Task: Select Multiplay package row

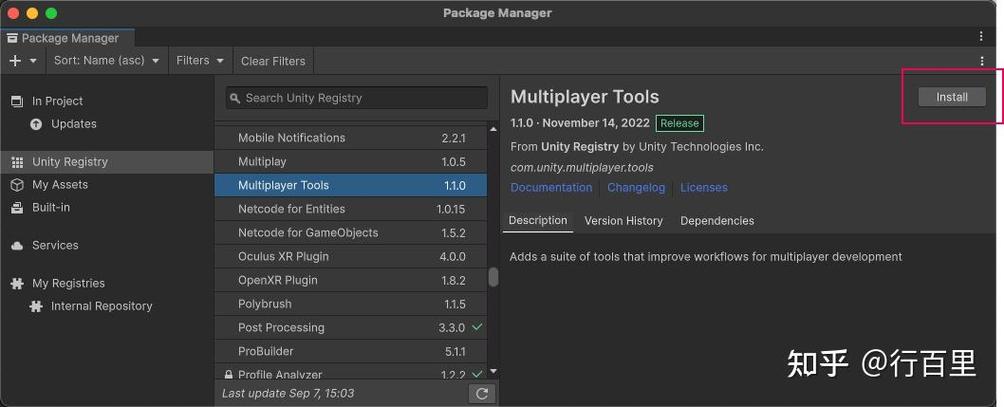Action: pyautogui.click(x=351, y=162)
